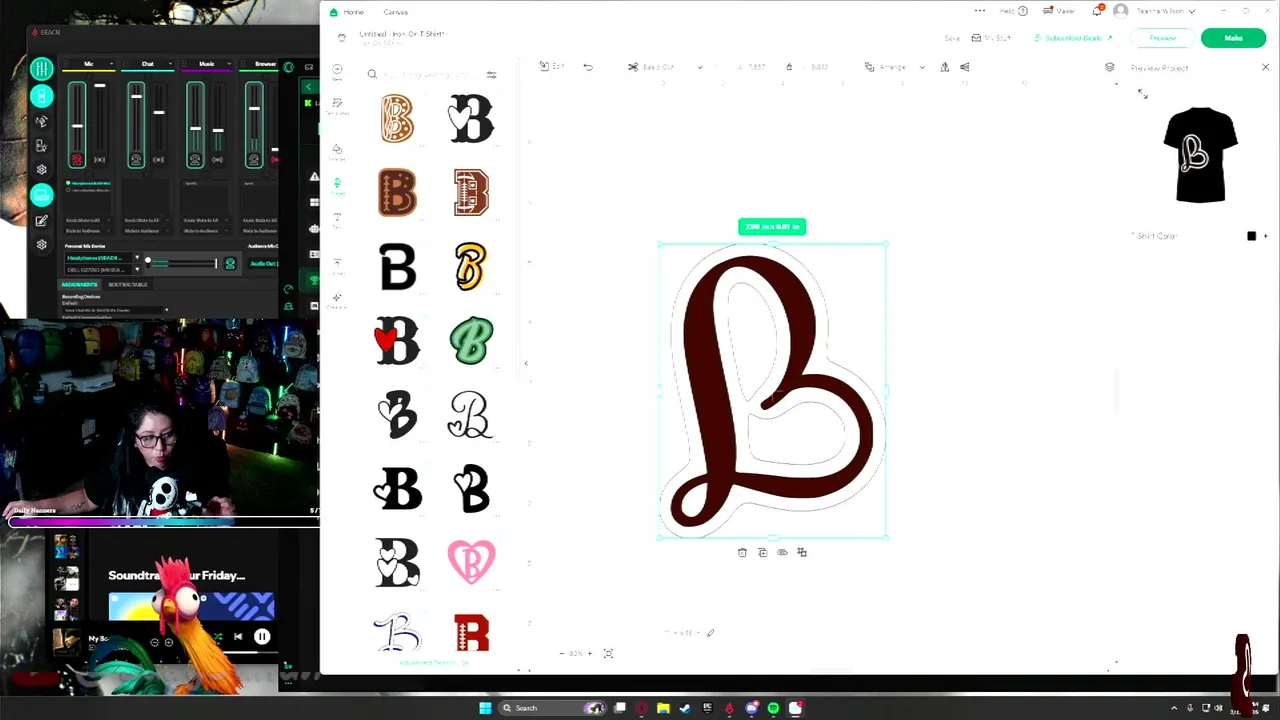Open the edit pencil icon in BEACN sidebar

(x=41, y=220)
